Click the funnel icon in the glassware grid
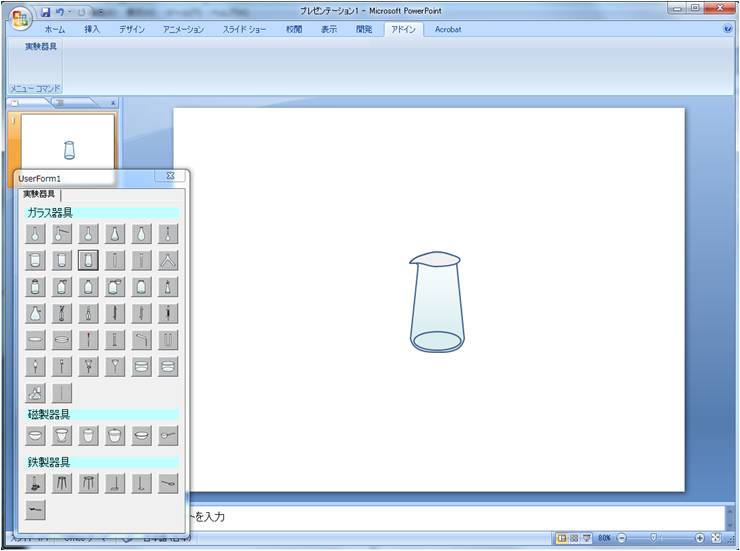Viewport: 740px width, 551px height. [114, 366]
